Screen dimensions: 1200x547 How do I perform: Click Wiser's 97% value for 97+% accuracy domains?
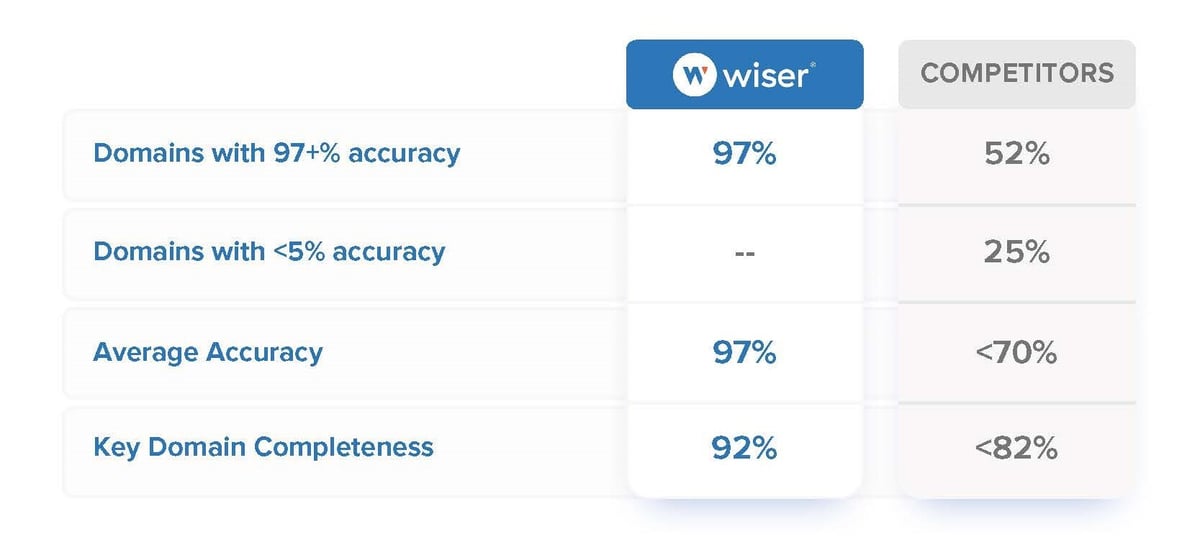click(x=744, y=155)
